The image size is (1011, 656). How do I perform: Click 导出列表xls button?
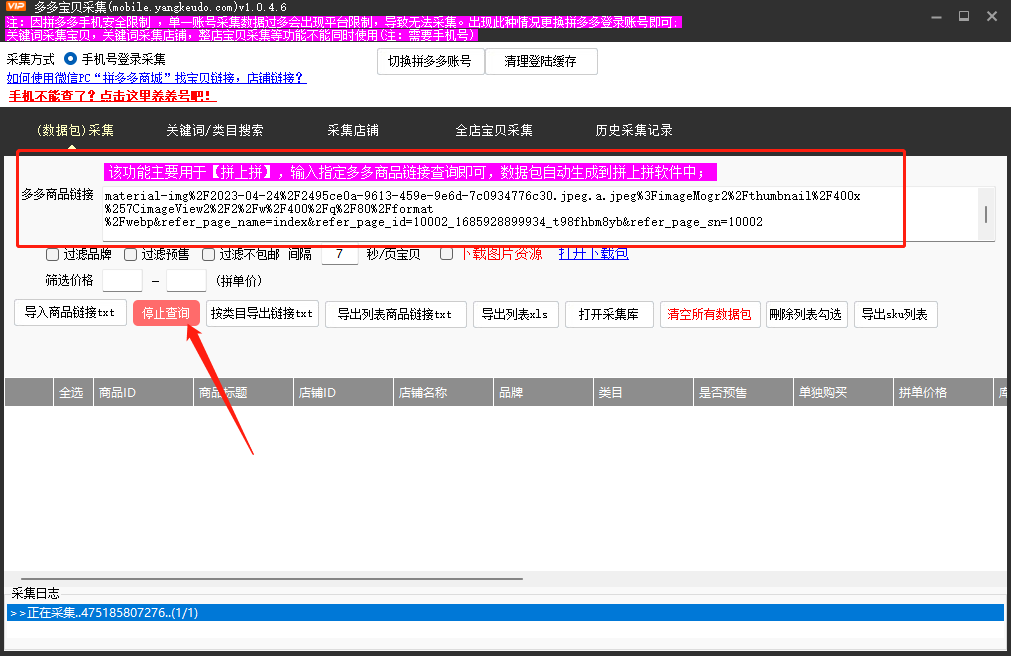coord(516,314)
